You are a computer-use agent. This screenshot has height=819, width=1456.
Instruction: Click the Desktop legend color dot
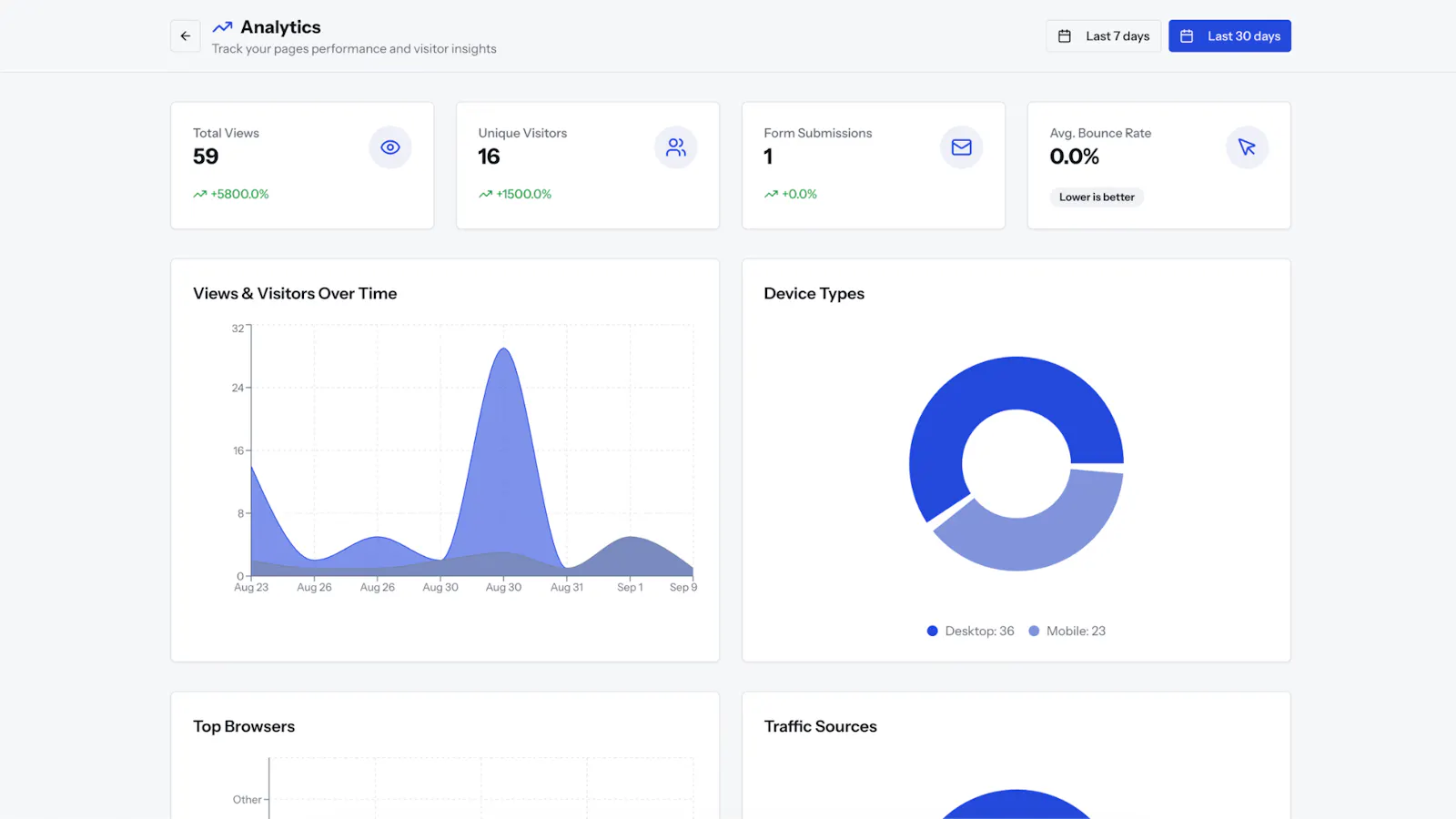click(x=933, y=631)
